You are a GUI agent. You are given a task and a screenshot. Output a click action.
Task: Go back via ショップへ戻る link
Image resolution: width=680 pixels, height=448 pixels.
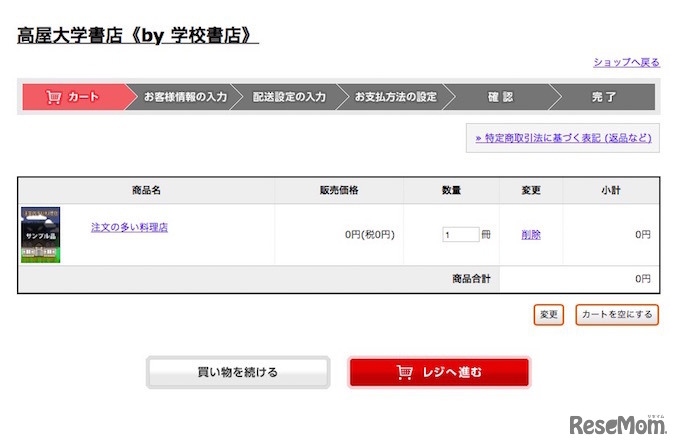pyautogui.click(x=626, y=62)
